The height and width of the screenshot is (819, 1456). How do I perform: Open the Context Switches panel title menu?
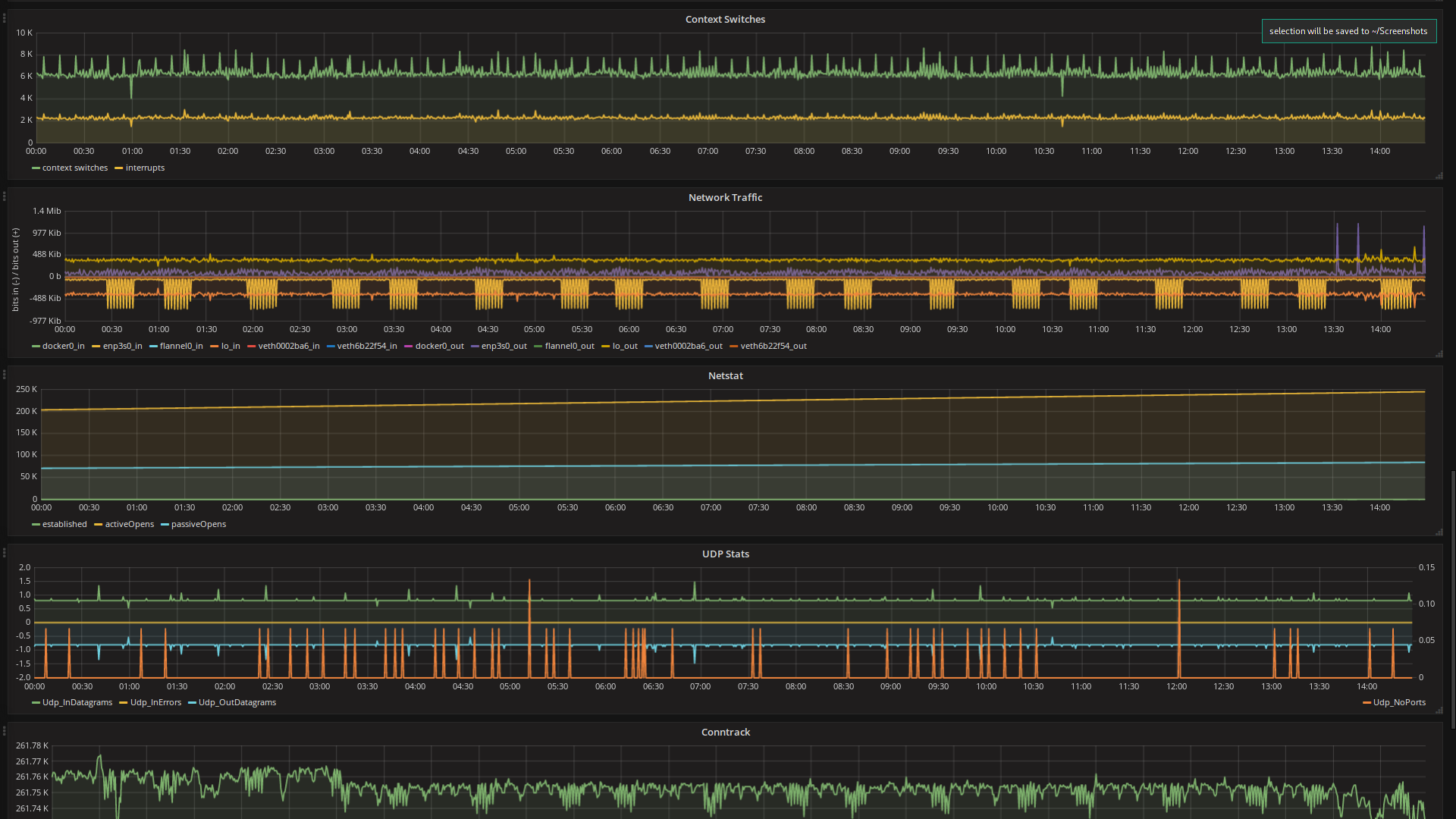(725, 20)
